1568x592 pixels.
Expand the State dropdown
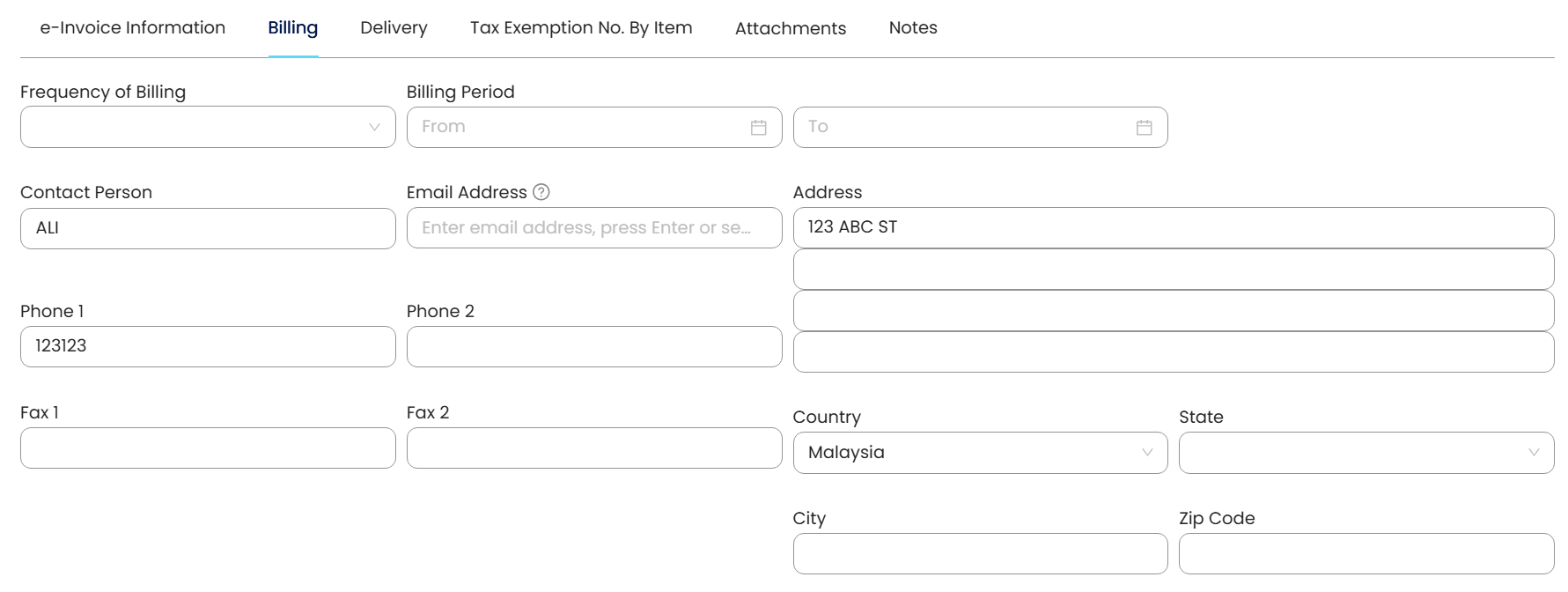[1366, 453]
